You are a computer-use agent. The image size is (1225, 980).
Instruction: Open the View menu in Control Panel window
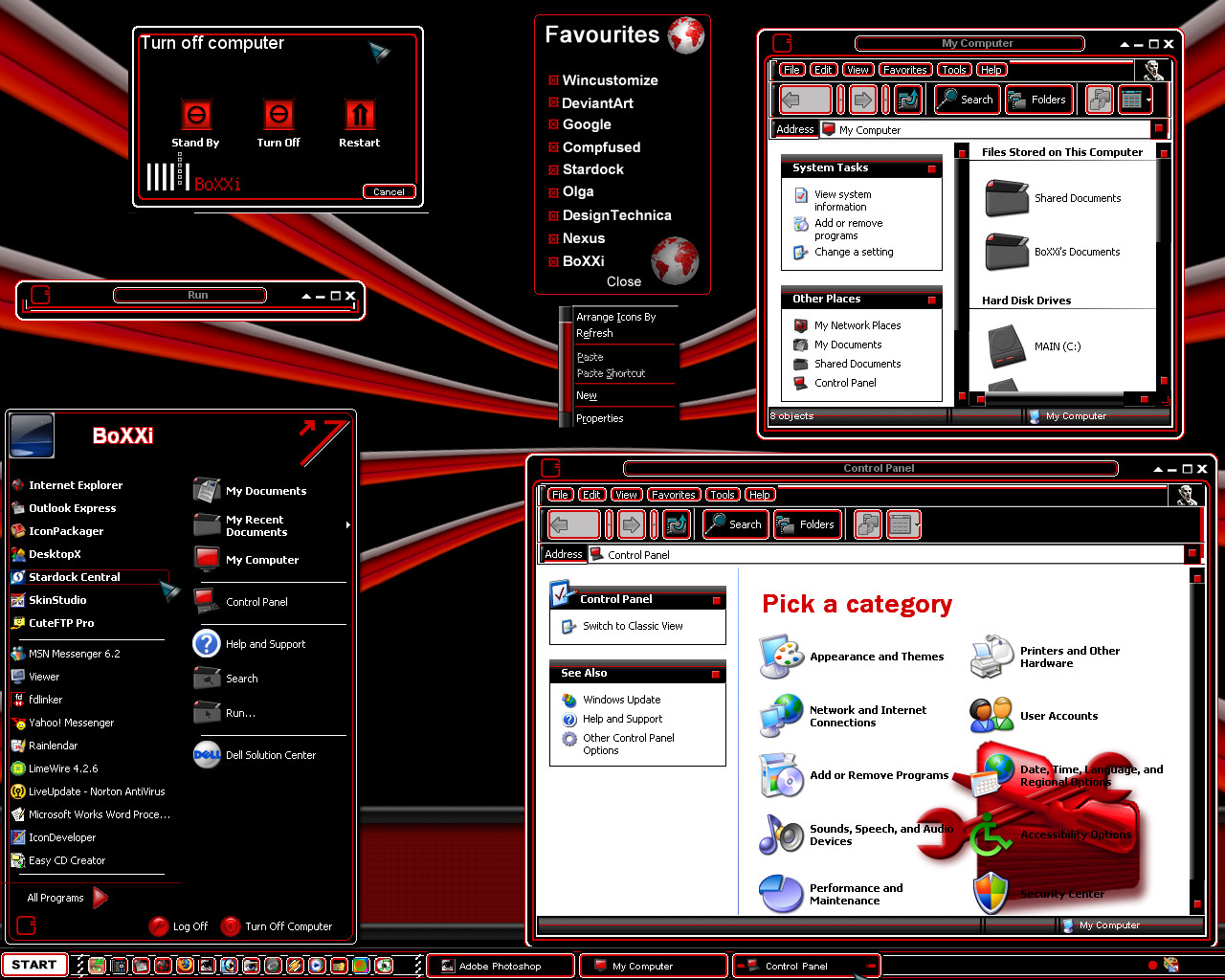click(626, 495)
